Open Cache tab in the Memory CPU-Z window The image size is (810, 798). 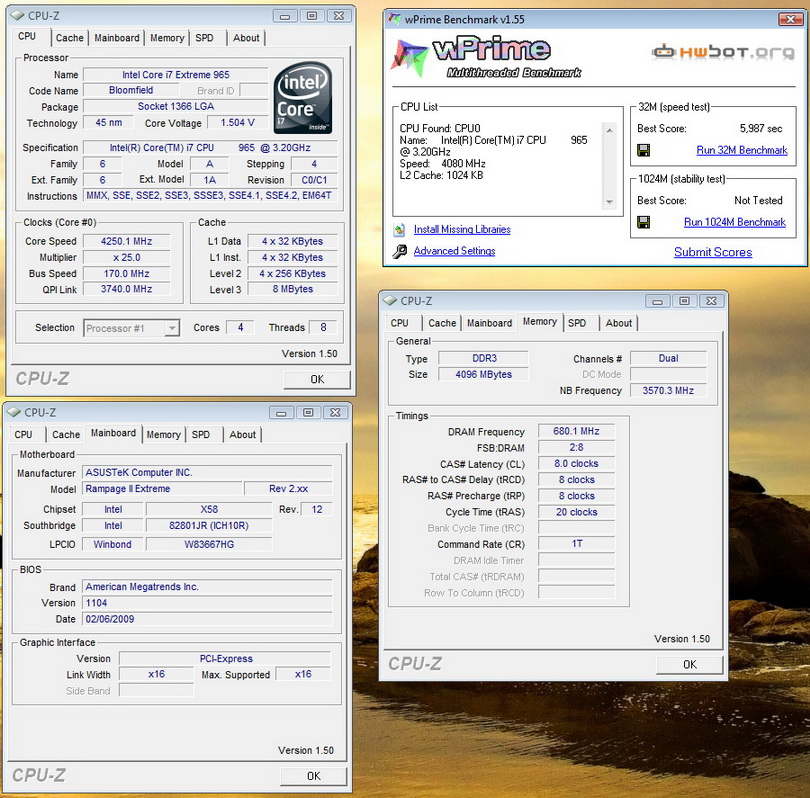point(442,323)
